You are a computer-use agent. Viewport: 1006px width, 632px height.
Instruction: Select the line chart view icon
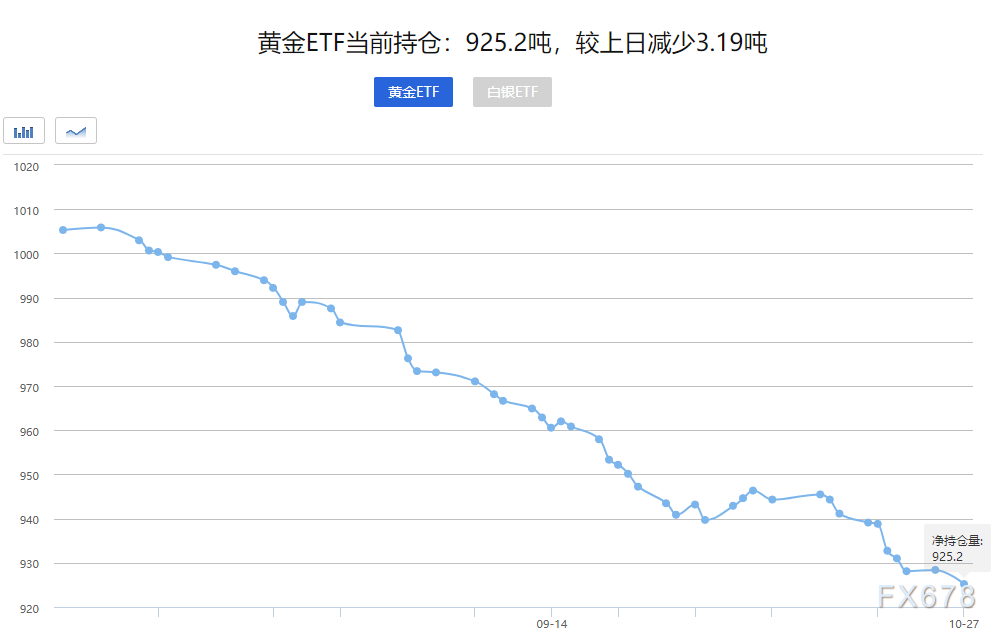point(76,130)
